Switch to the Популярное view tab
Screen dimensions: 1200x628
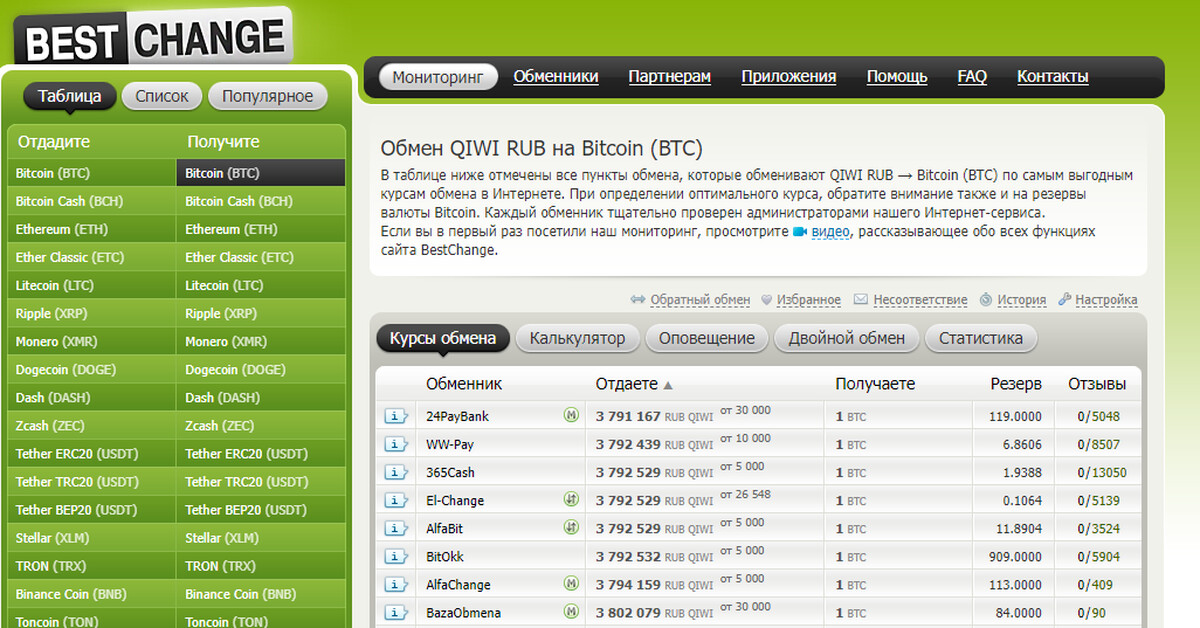[268, 96]
